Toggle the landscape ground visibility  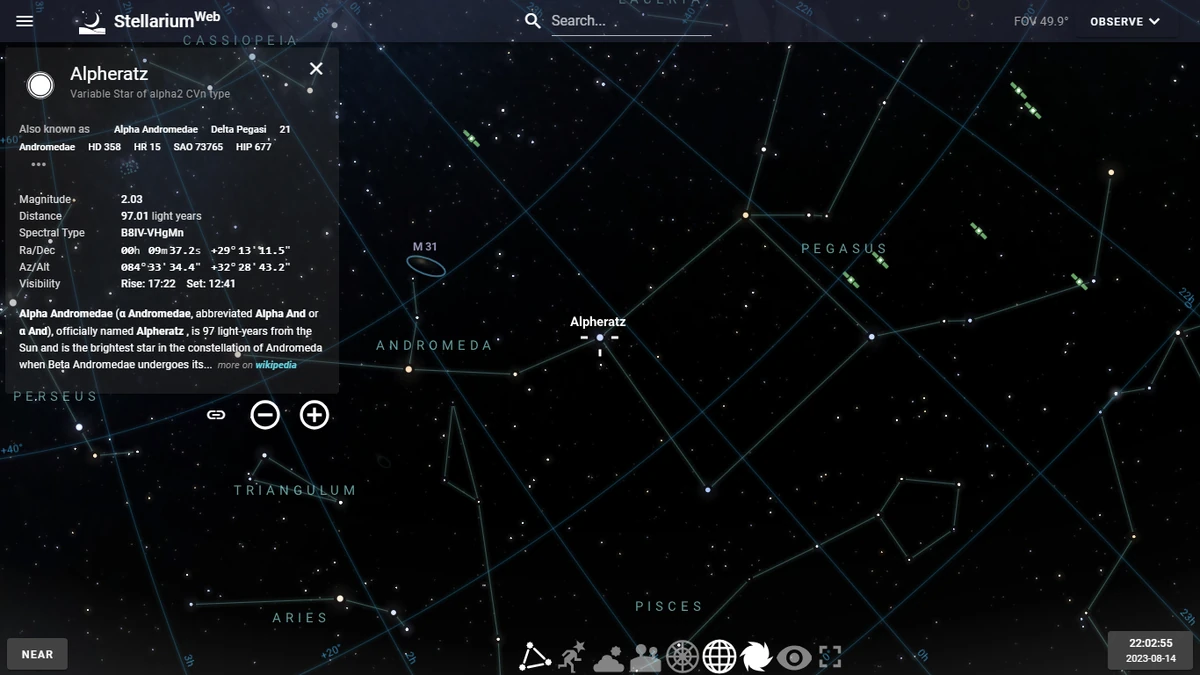coord(645,656)
